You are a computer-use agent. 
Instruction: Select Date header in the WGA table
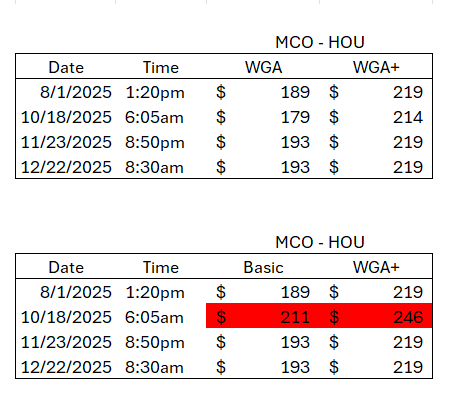coord(66,67)
